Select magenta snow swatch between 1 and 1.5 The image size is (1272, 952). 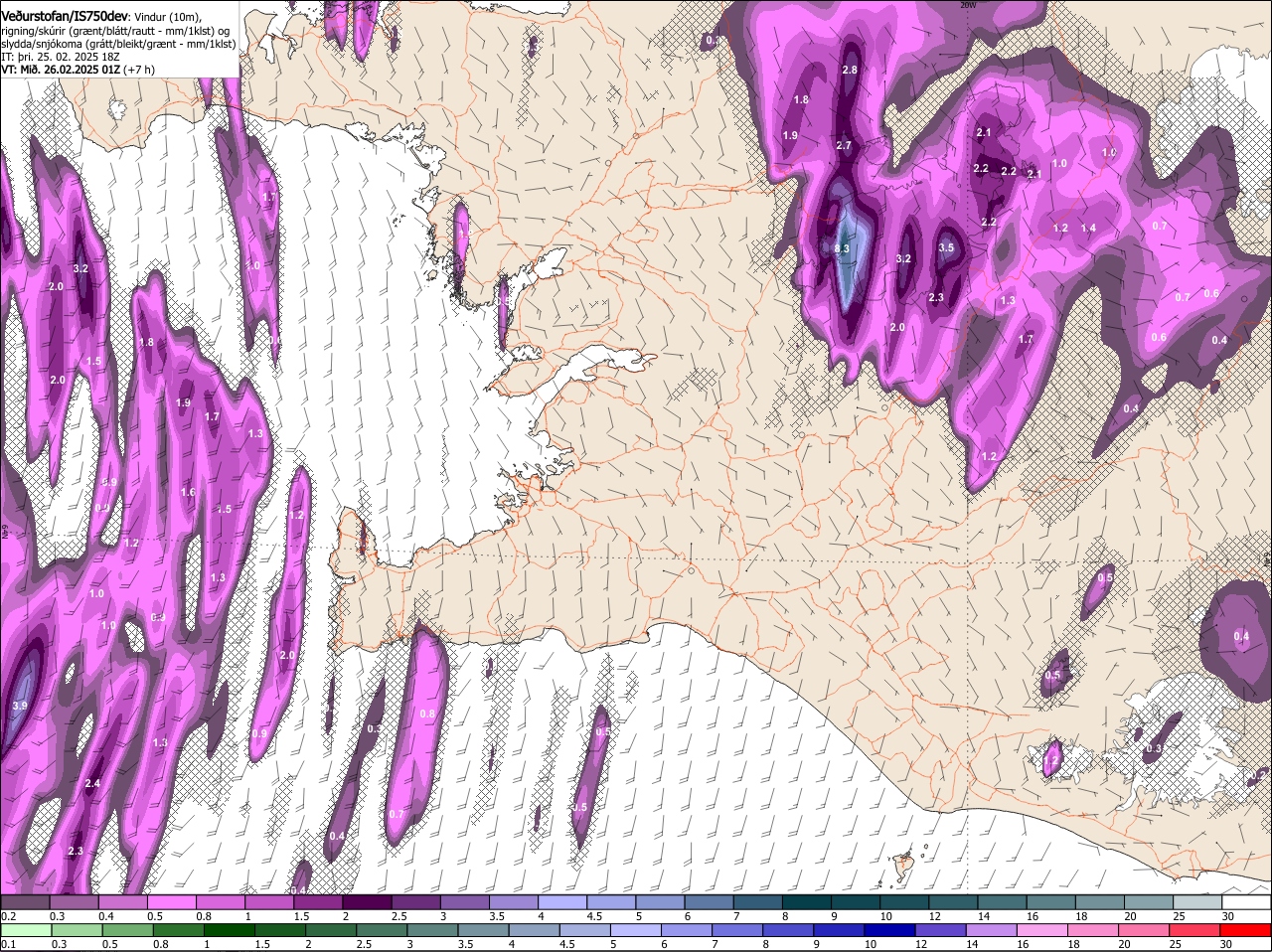point(269,902)
